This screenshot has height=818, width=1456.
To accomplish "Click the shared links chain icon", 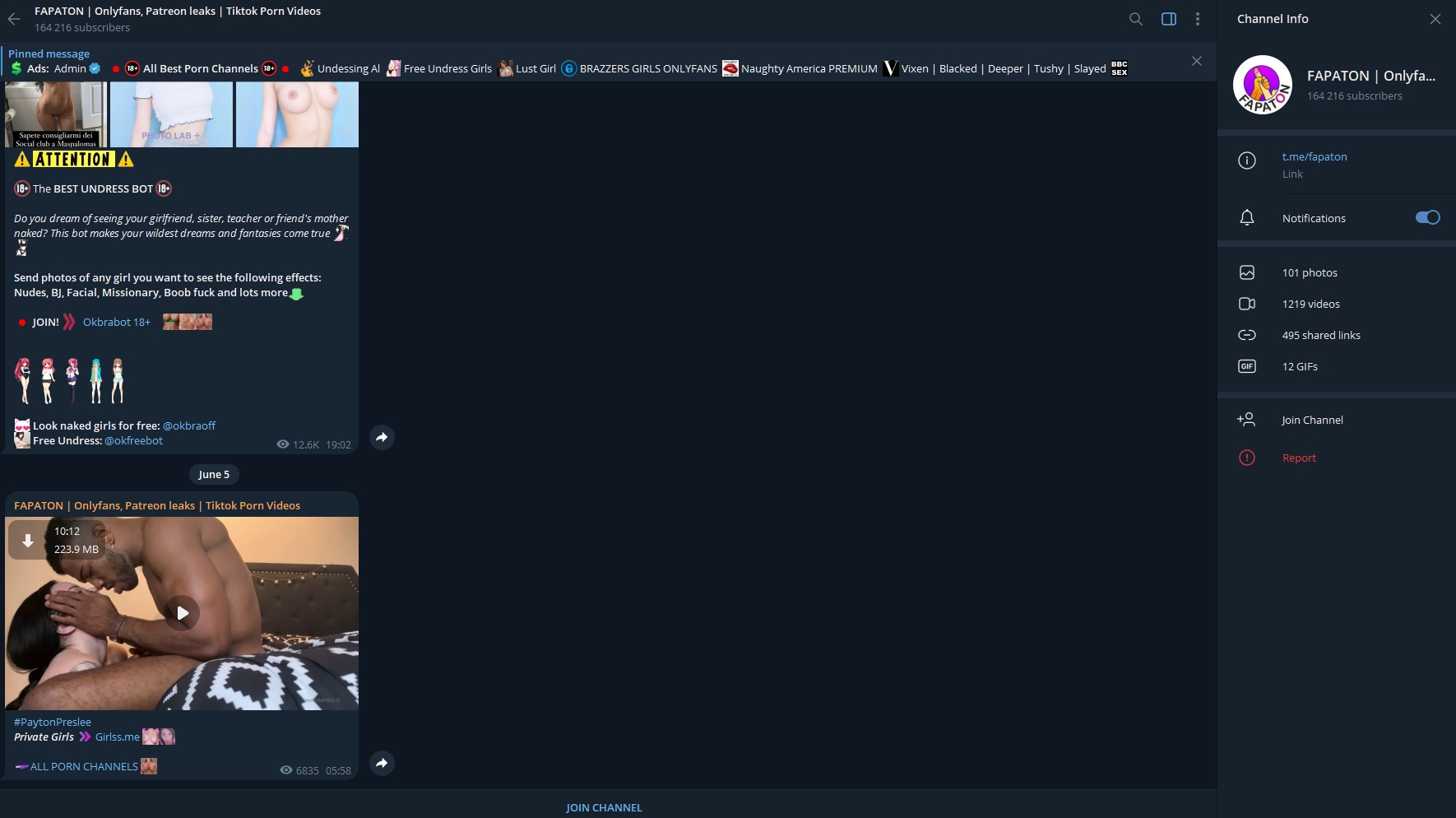I will click(1247, 335).
